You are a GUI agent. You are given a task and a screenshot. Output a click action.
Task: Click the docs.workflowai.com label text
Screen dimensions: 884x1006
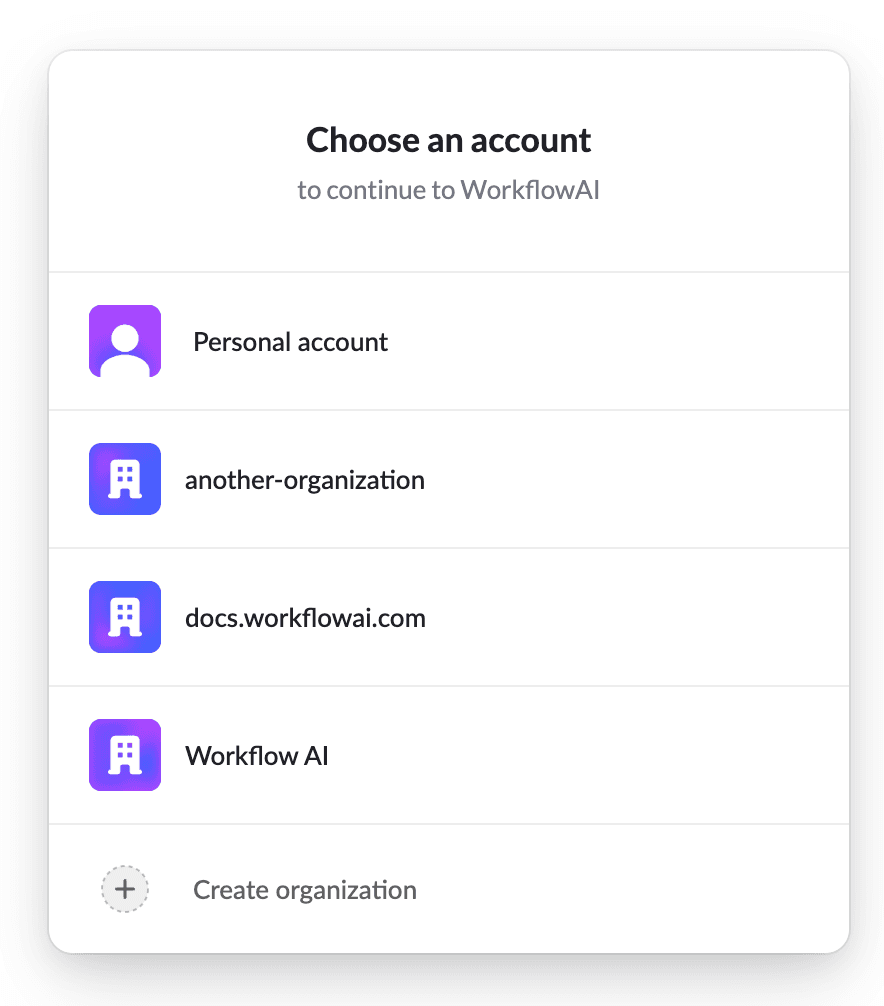(305, 617)
